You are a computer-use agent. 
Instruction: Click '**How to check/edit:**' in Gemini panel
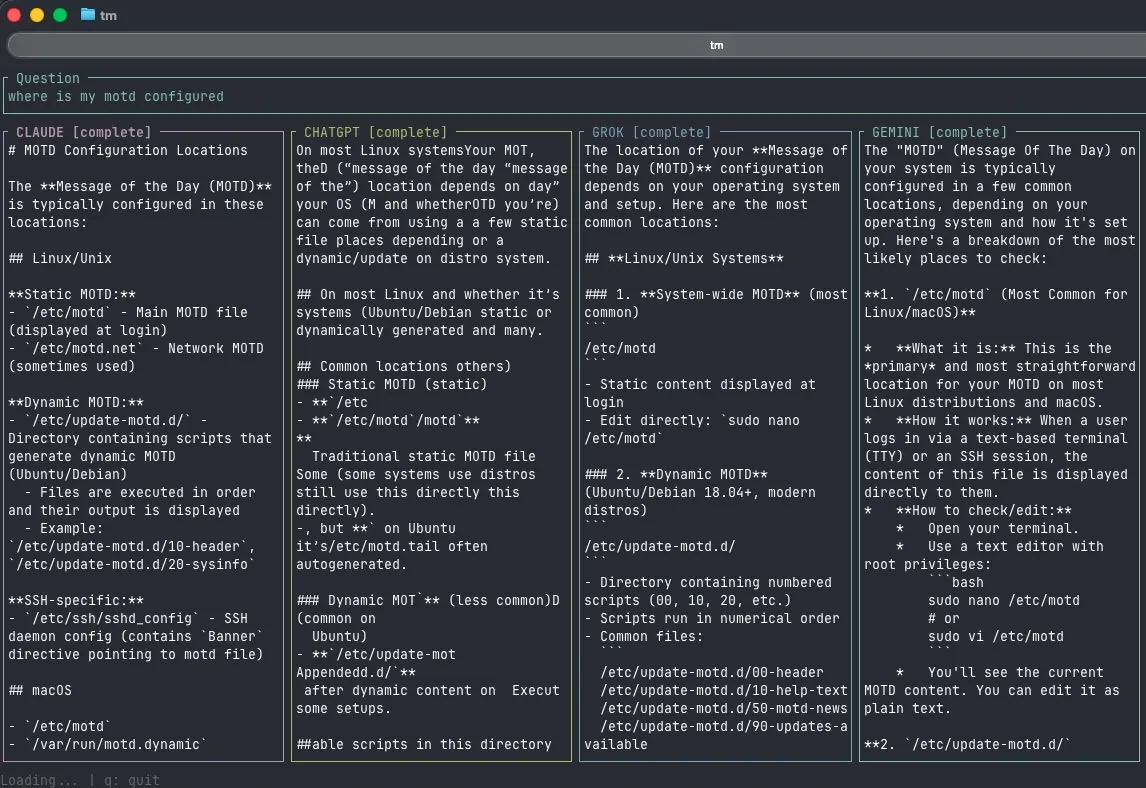pyautogui.click(x=984, y=511)
